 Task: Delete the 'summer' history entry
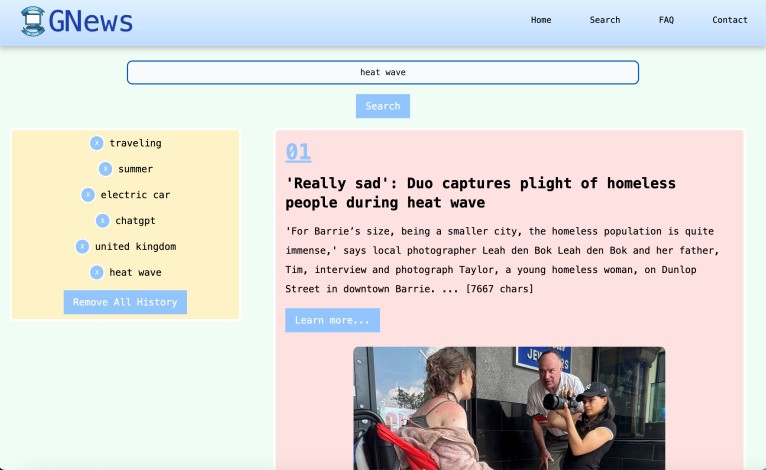point(105,169)
